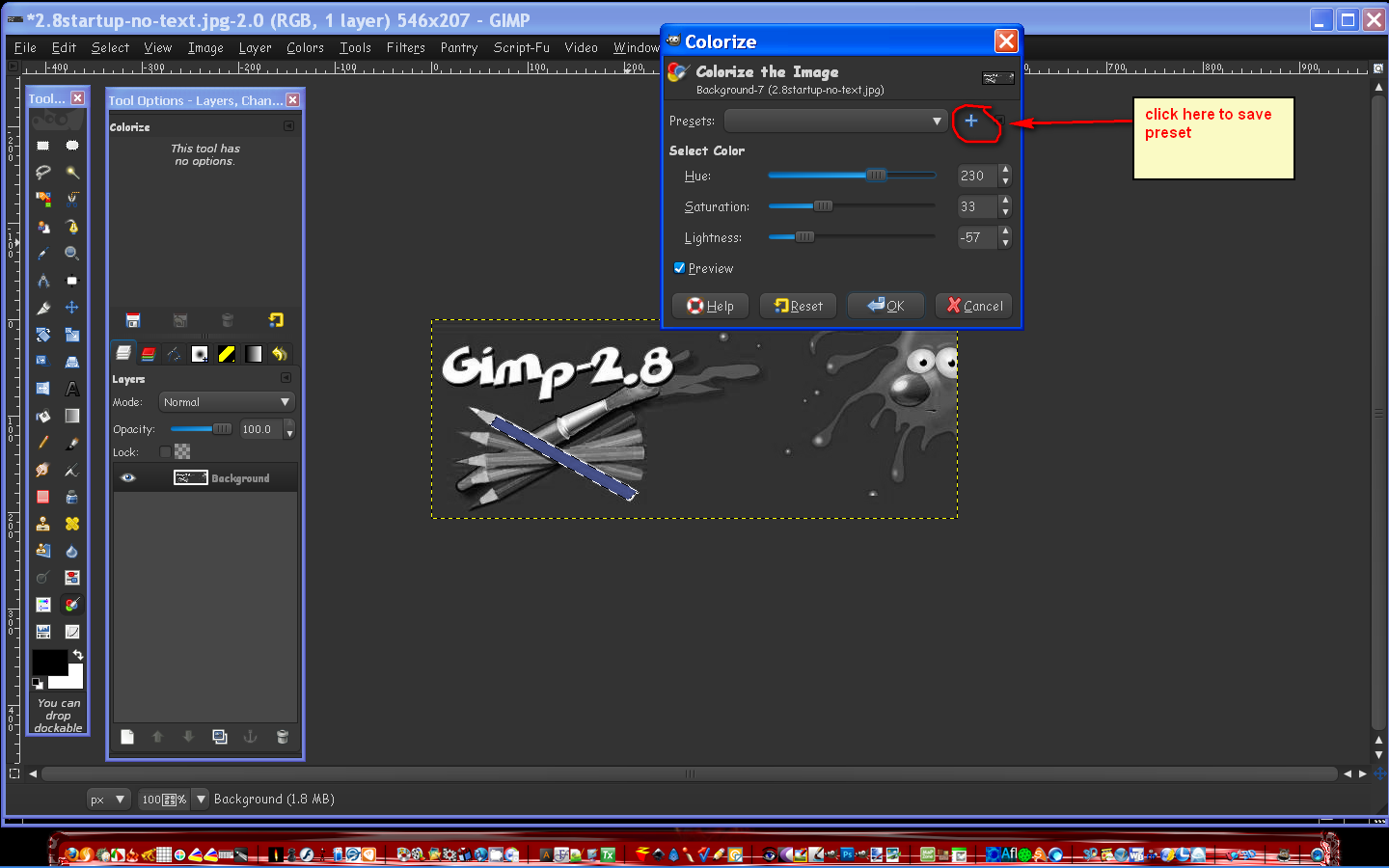The height and width of the screenshot is (868, 1389).
Task: Select the Ellipse Select tool
Action: [x=72, y=146]
